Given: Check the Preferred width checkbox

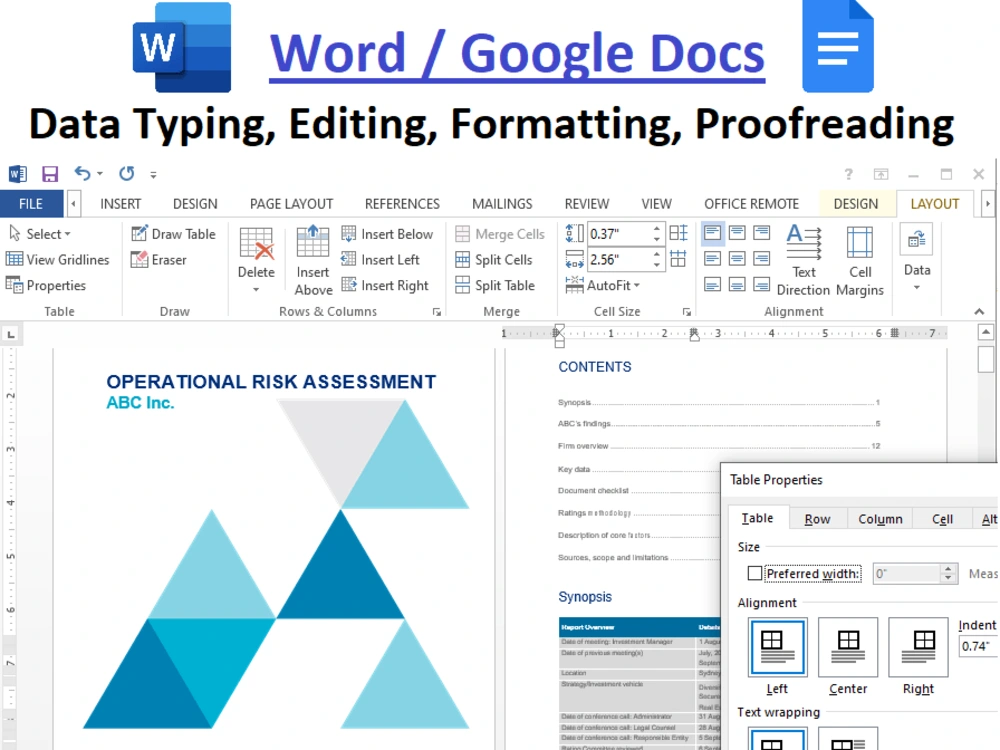Looking at the screenshot, I should (x=754, y=573).
